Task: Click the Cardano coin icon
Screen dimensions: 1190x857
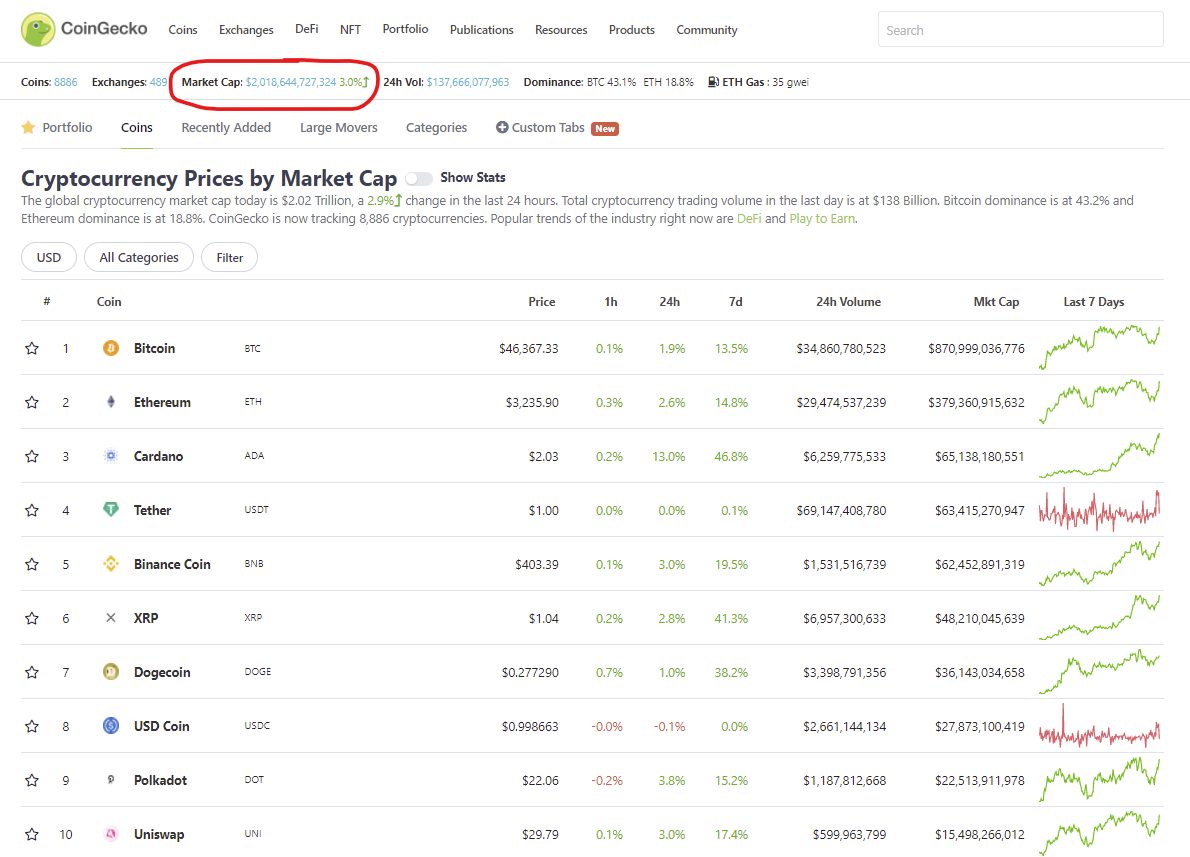Action: pyautogui.click(x=111, y=456)
